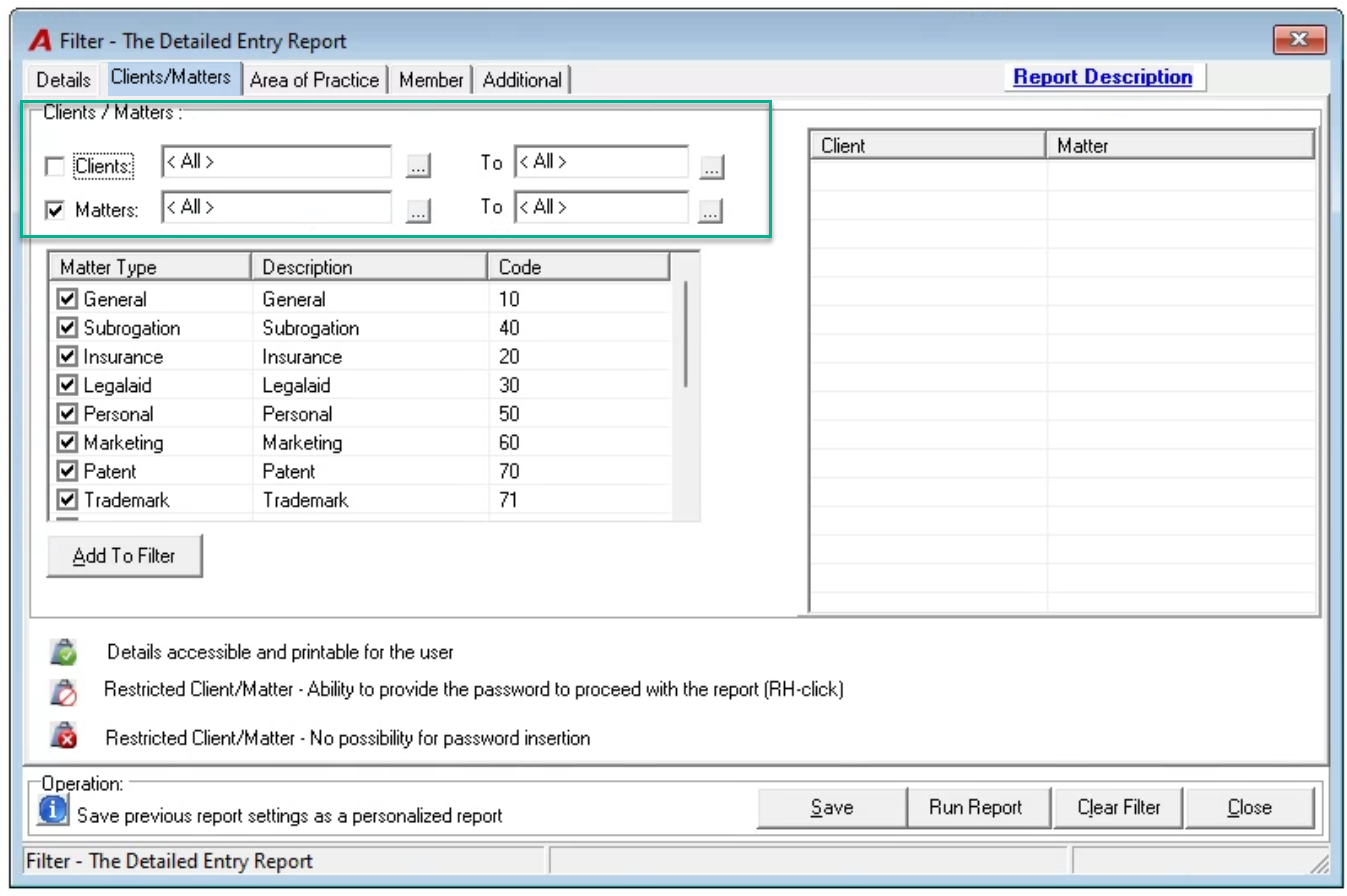Select the Clients/Matters tab

171,77
